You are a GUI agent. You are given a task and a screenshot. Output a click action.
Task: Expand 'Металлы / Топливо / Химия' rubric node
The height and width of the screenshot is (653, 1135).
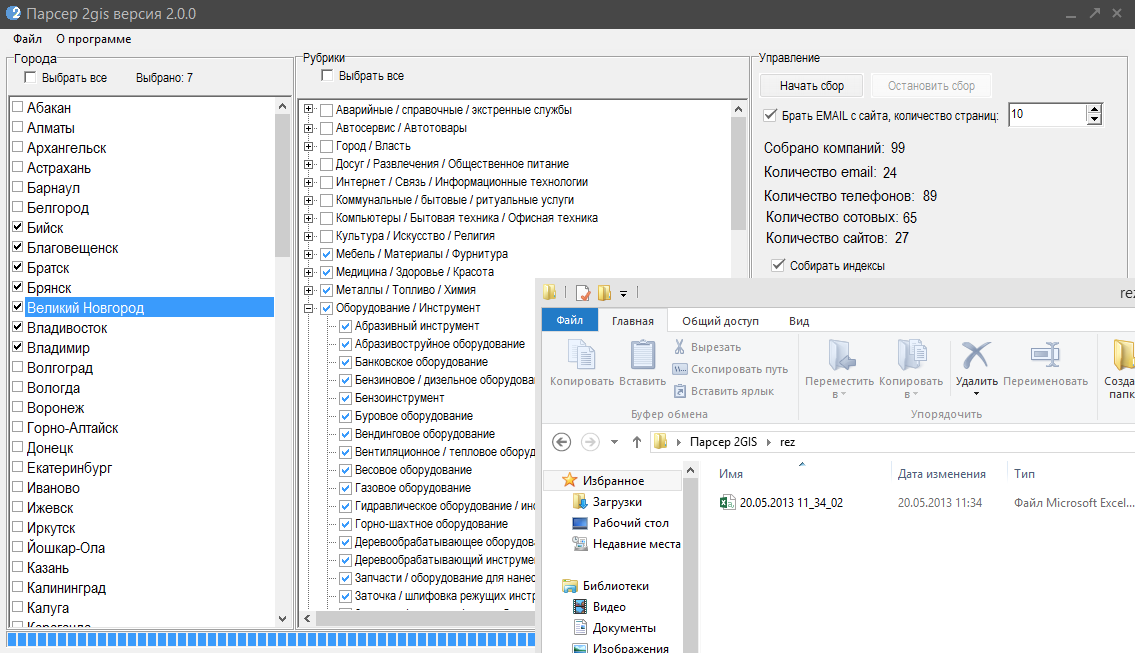(x=309, y=290)
